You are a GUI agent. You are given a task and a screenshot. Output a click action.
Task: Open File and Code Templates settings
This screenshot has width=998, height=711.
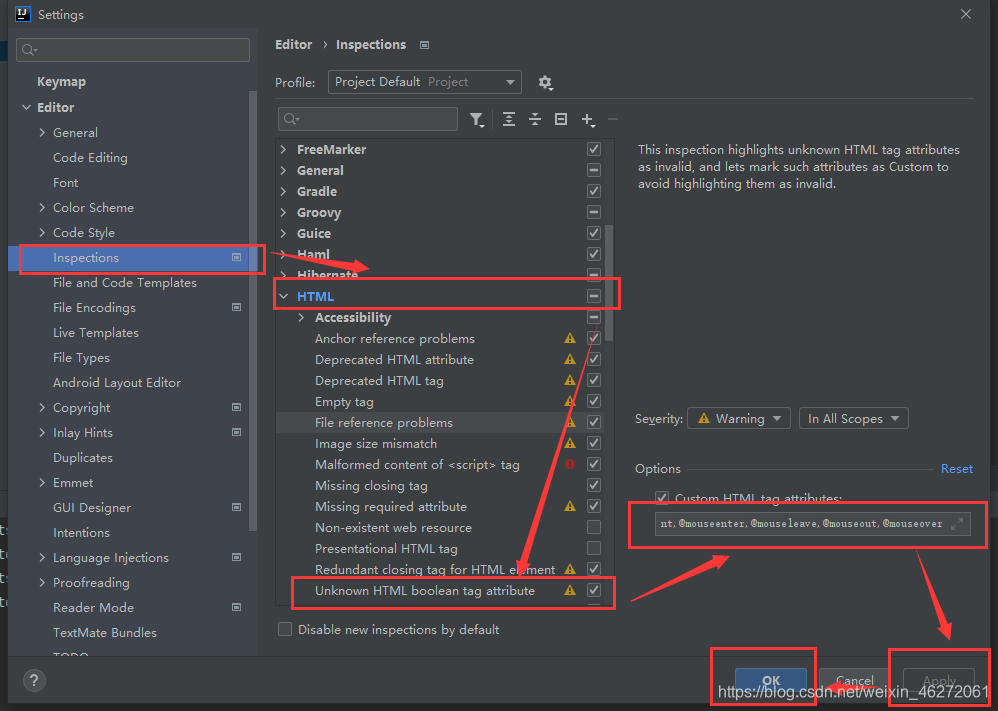125,283
